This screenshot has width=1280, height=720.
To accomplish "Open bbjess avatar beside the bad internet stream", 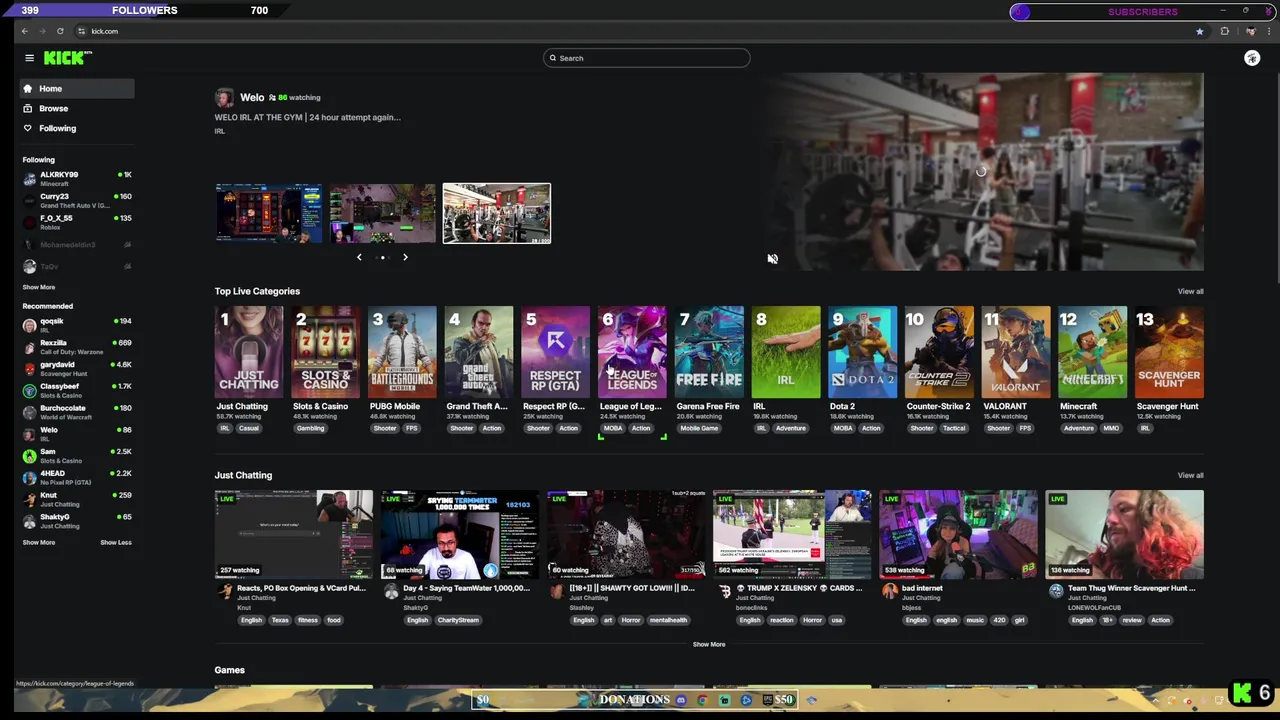I will (889, 592).
